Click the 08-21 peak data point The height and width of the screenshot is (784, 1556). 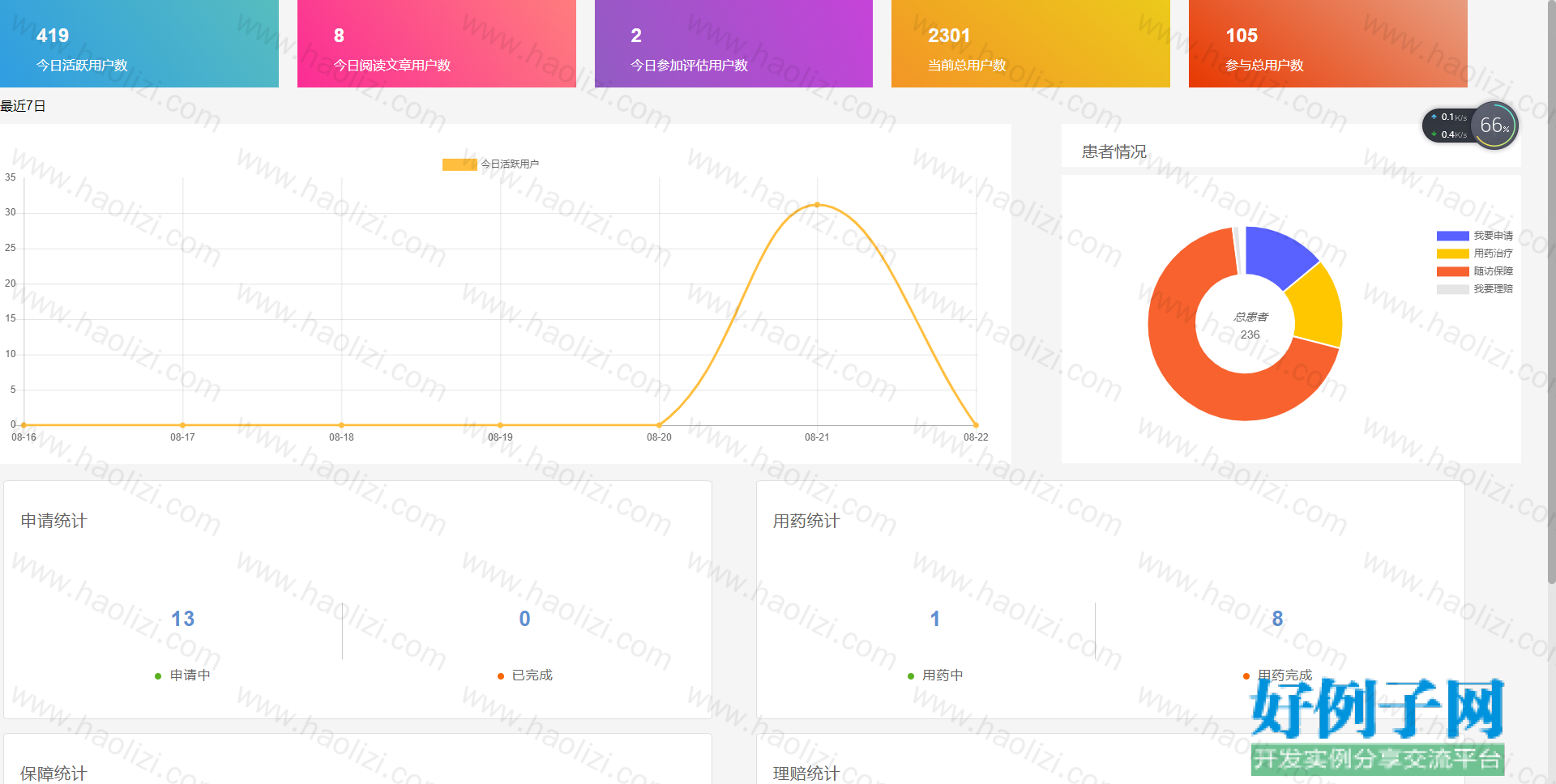817,205
